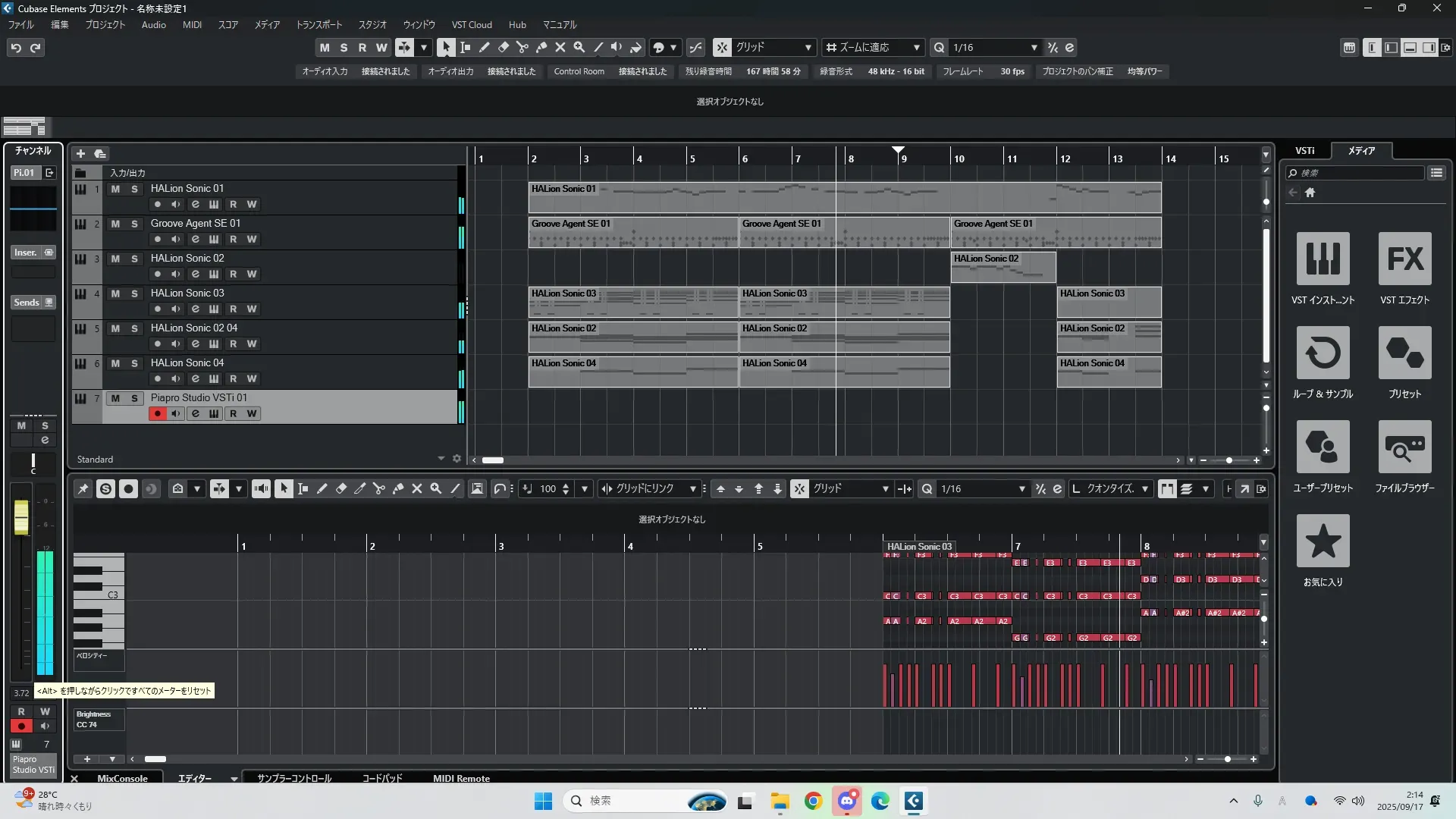Adjust the channel volume fader handle
This screenshot has width=1456, height=819.
pos(21,517)
